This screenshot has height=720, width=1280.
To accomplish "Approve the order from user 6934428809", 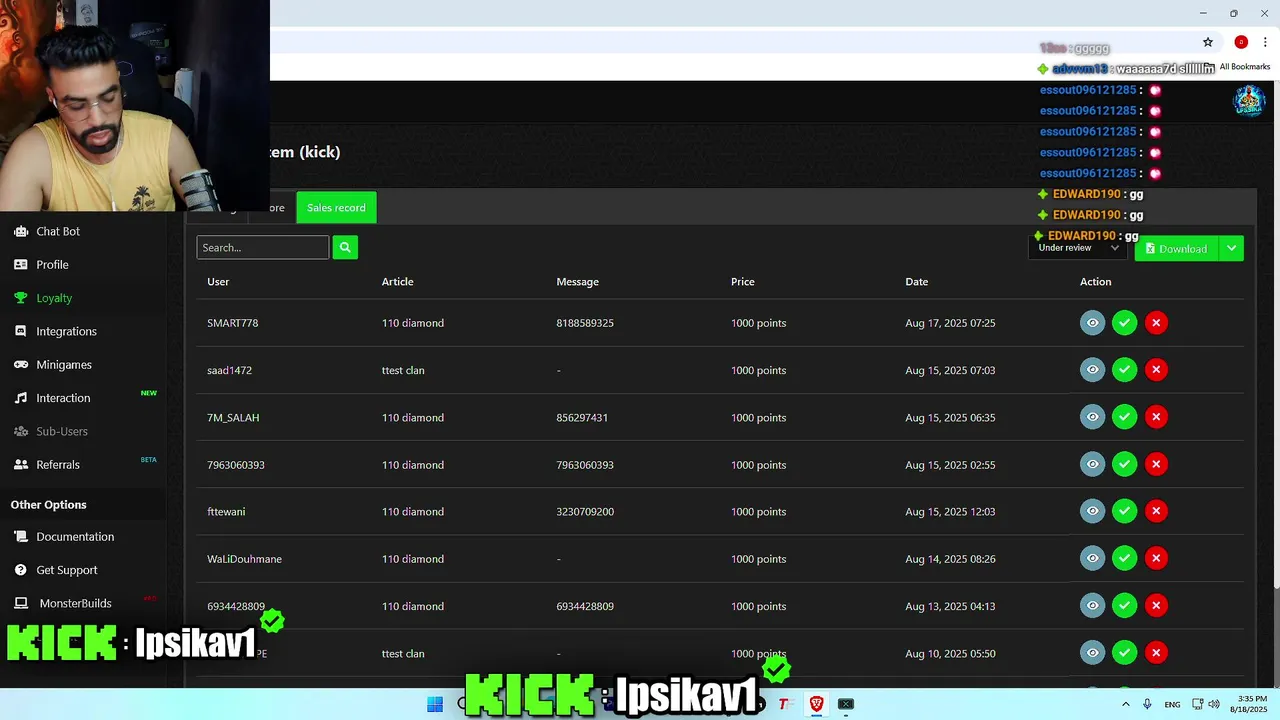I will (1124, 605).
